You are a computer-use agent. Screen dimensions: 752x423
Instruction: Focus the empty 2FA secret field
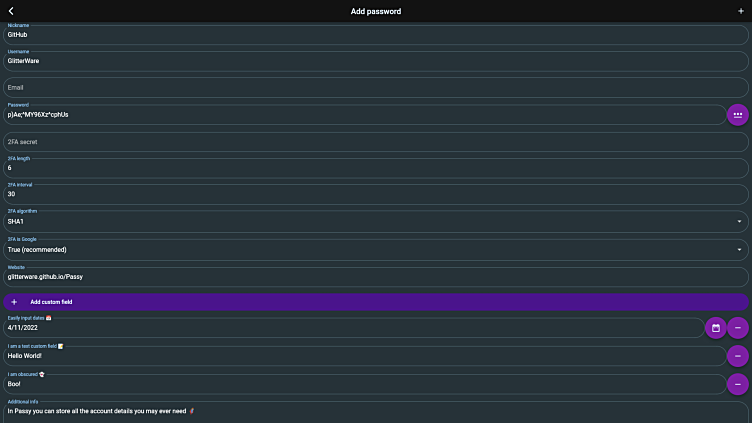coord(375,142)
